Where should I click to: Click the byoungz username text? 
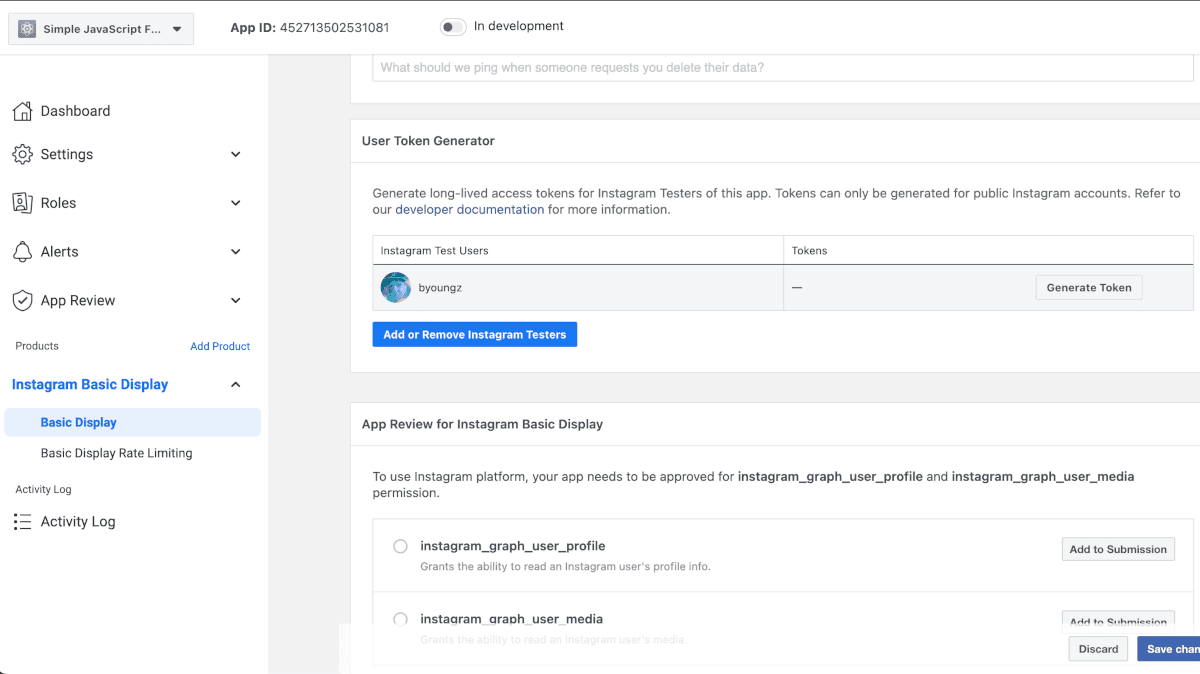coord(438,287)
